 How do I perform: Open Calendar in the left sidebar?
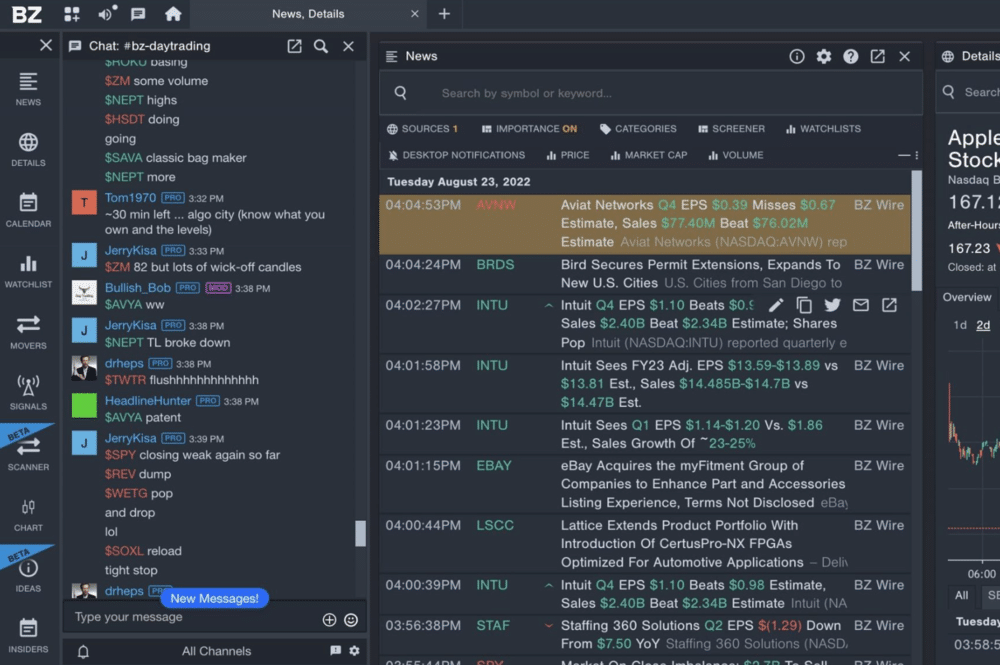28,210
